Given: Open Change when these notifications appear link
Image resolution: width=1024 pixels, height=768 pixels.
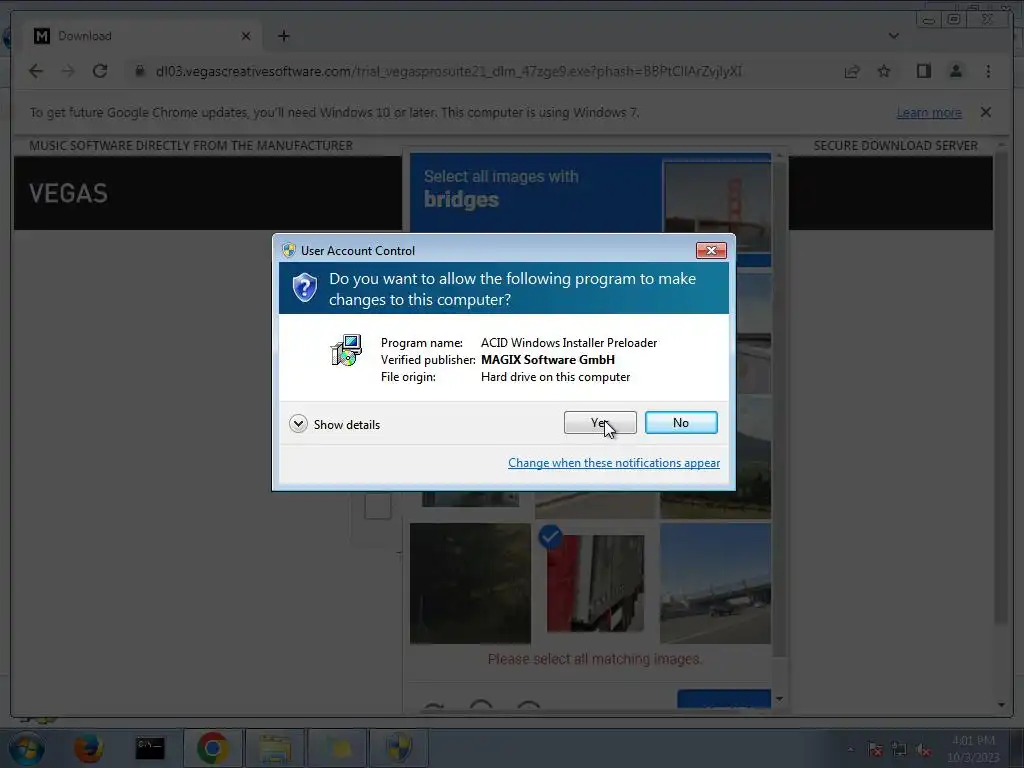Looking at the screenshot, I should [x=614, y=462].
